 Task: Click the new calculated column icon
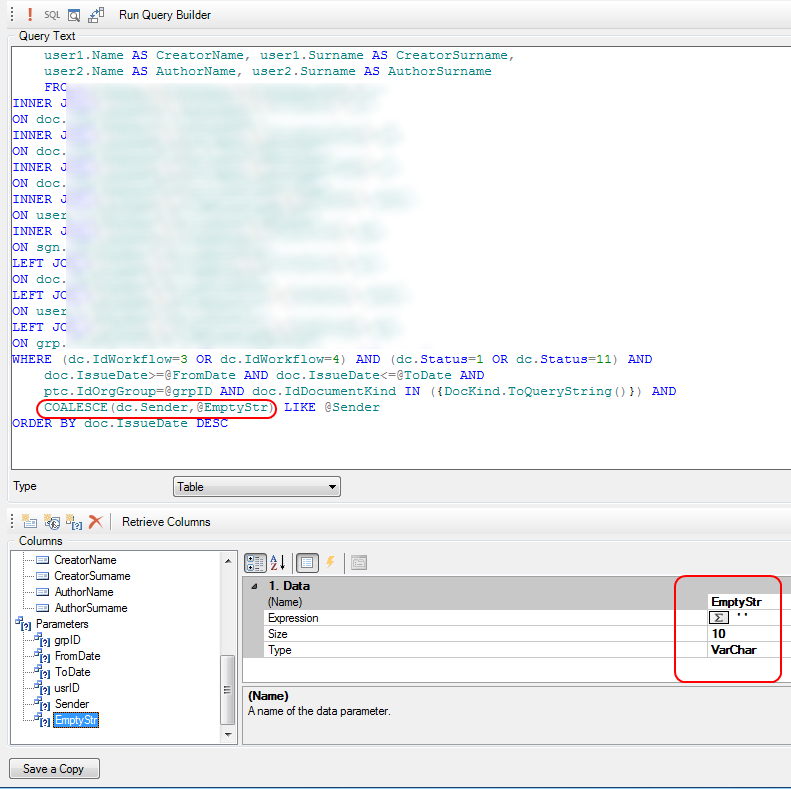click(x=52, y=522)
